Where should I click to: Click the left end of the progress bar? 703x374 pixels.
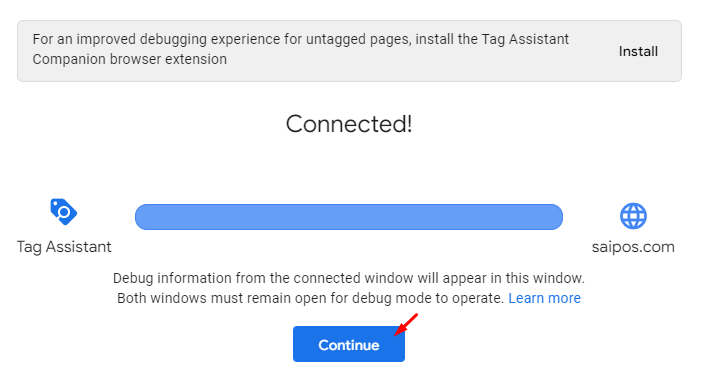point(143,217)
